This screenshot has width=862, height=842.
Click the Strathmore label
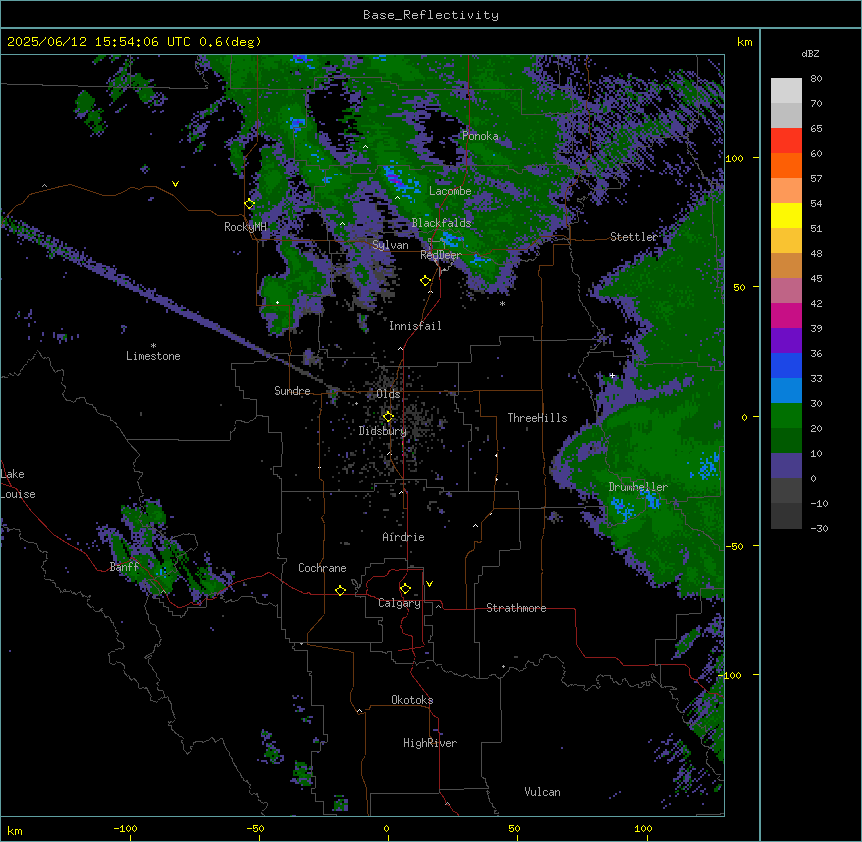516,608
